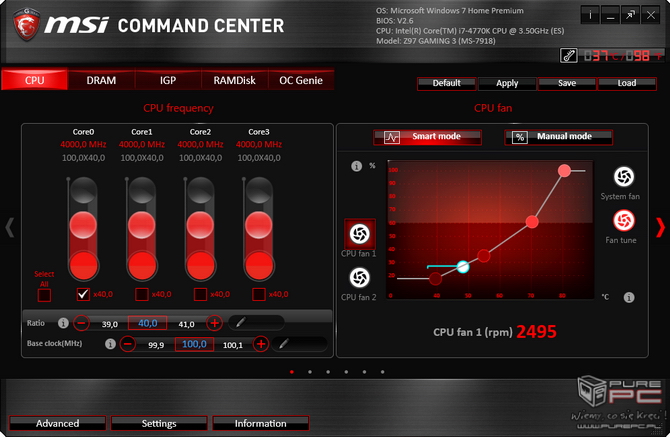Click the third page indicator dot
The width and height of the screenshot is (670, 437).
point(328,372)
